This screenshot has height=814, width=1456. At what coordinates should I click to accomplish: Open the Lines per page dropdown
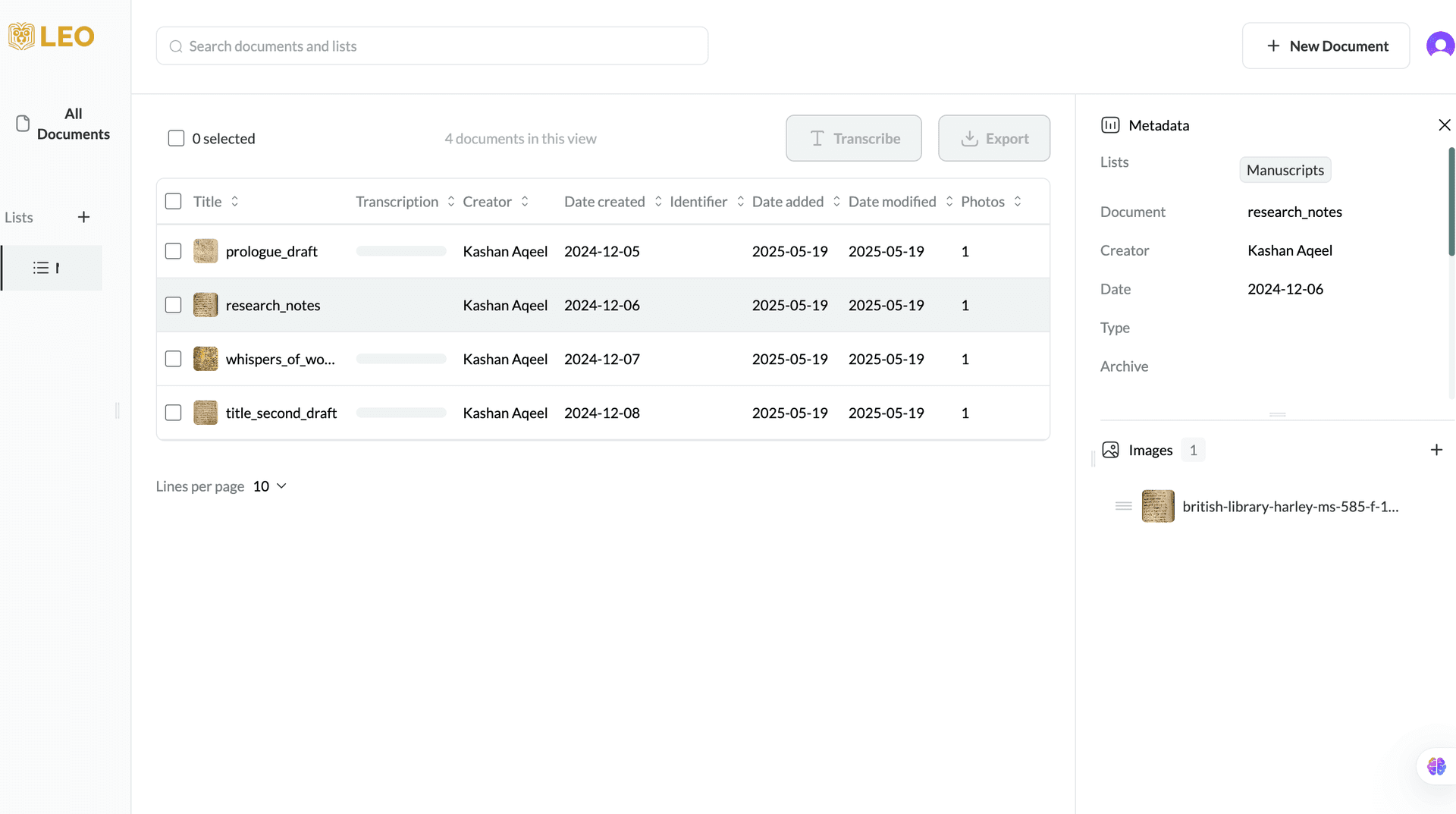click(x=270, y=486)
